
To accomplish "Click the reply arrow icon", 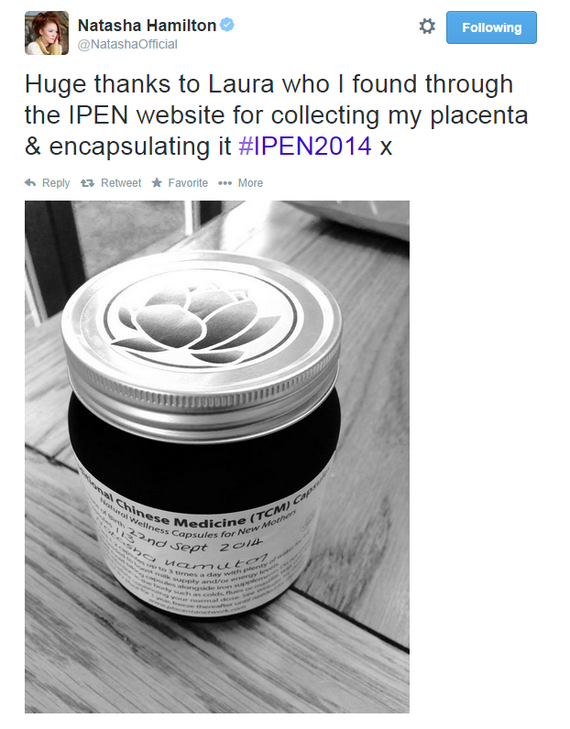I will [x=30, y=183].
